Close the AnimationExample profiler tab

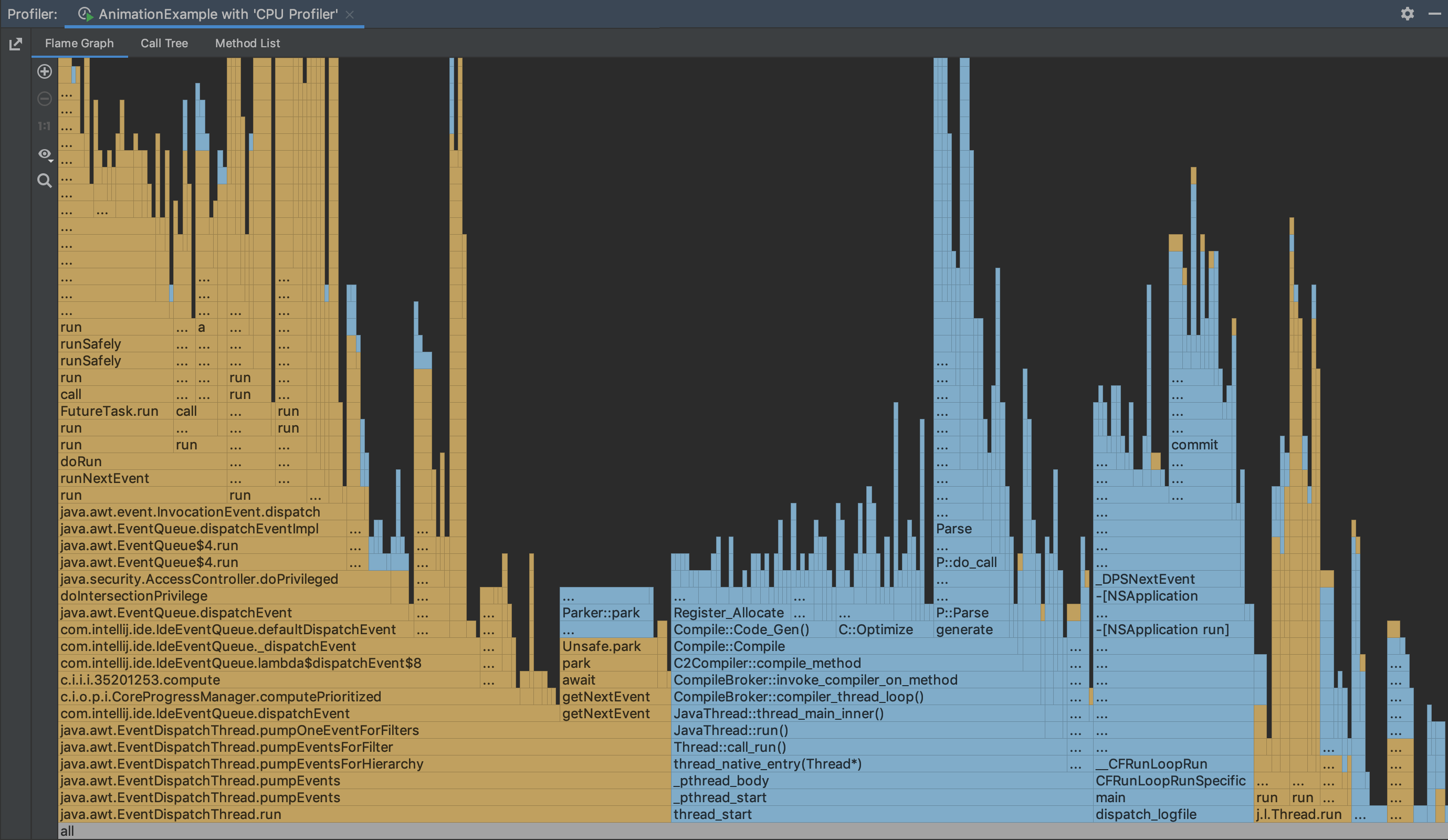[349, 14]
